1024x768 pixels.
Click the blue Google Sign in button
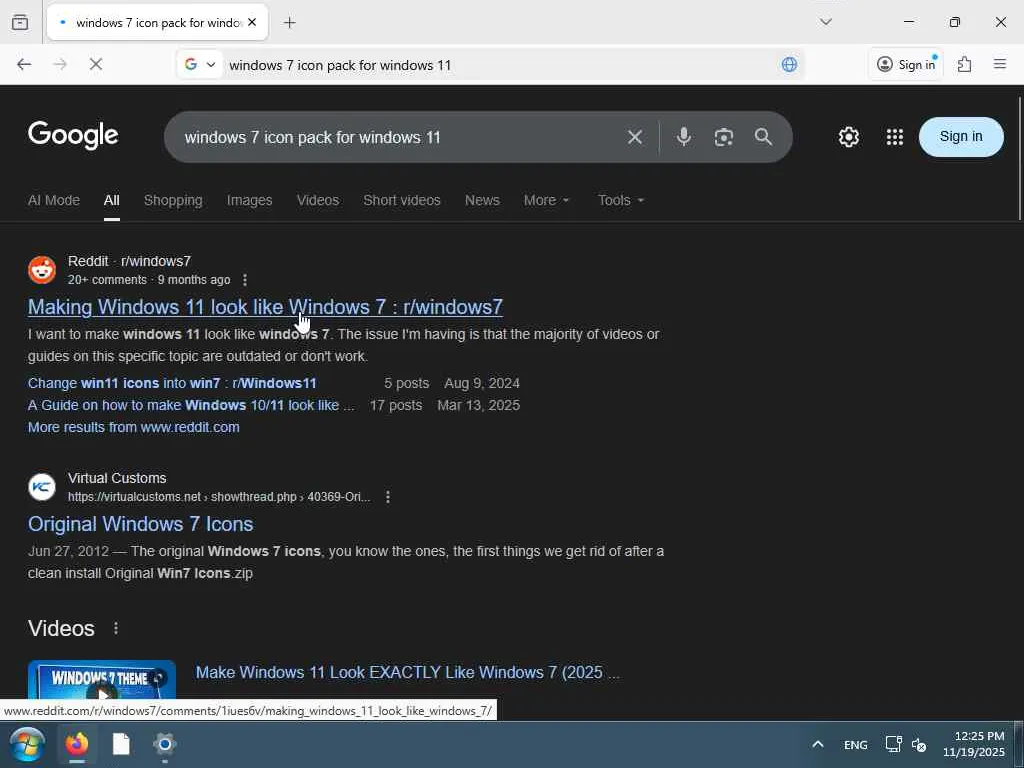[961, 136]
